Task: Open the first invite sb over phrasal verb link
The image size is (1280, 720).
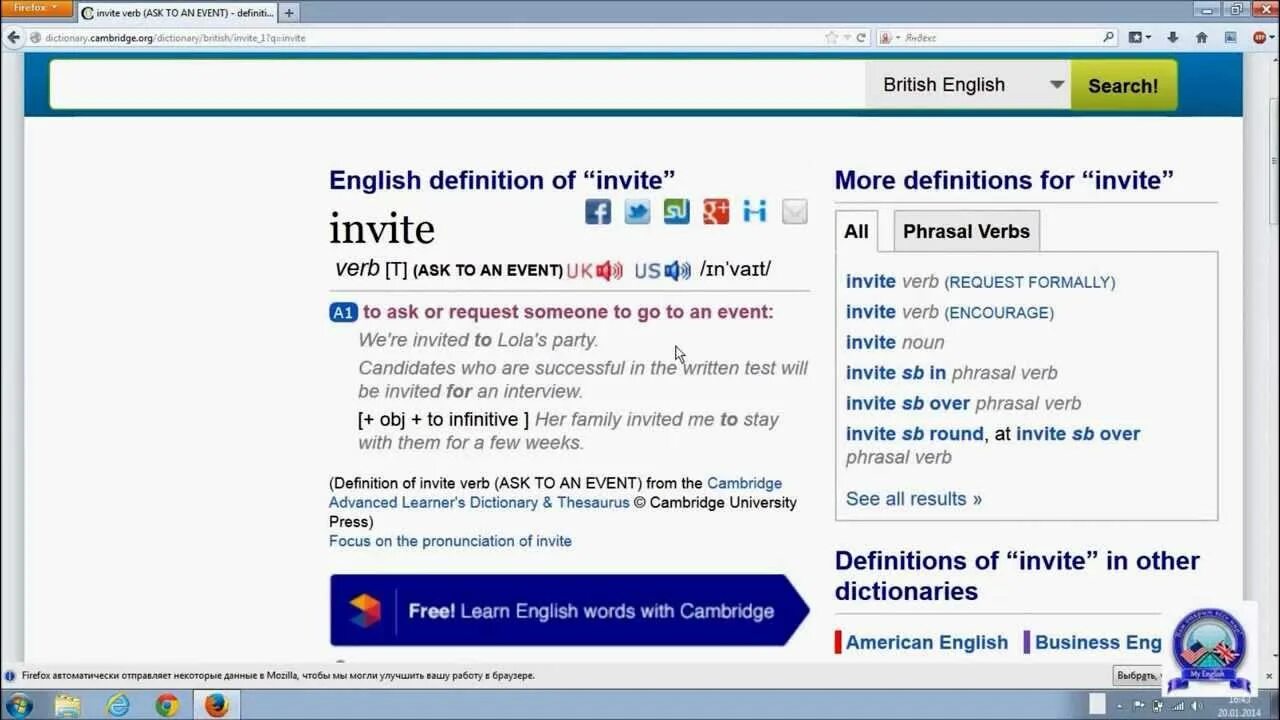Action: [x=963, y=403]
